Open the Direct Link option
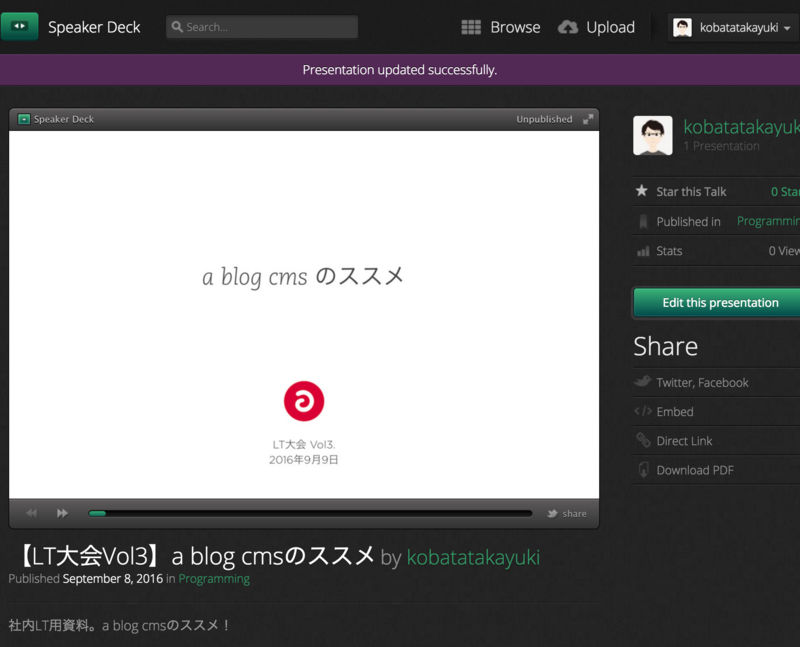 684,441
